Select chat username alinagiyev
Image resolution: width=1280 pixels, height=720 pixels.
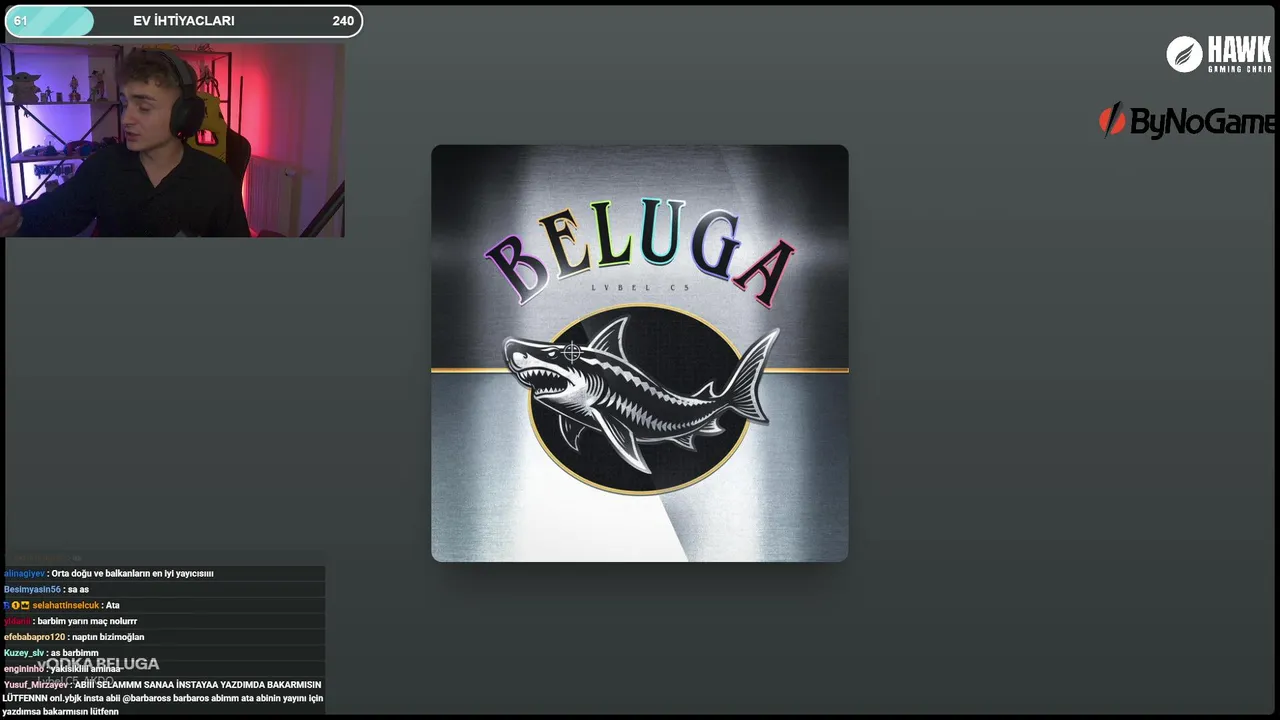pos(24,573)
